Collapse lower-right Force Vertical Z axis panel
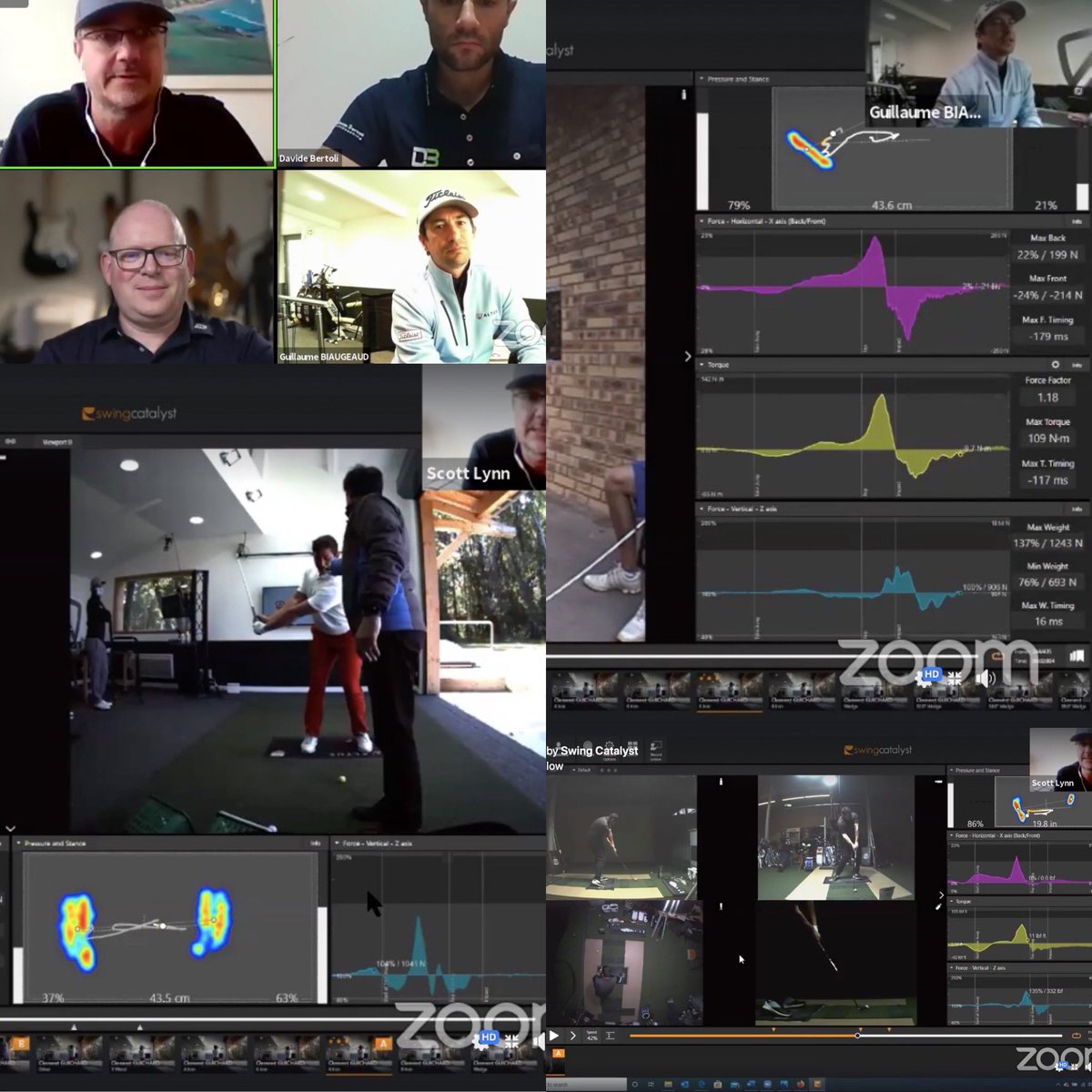 point(952,968)
